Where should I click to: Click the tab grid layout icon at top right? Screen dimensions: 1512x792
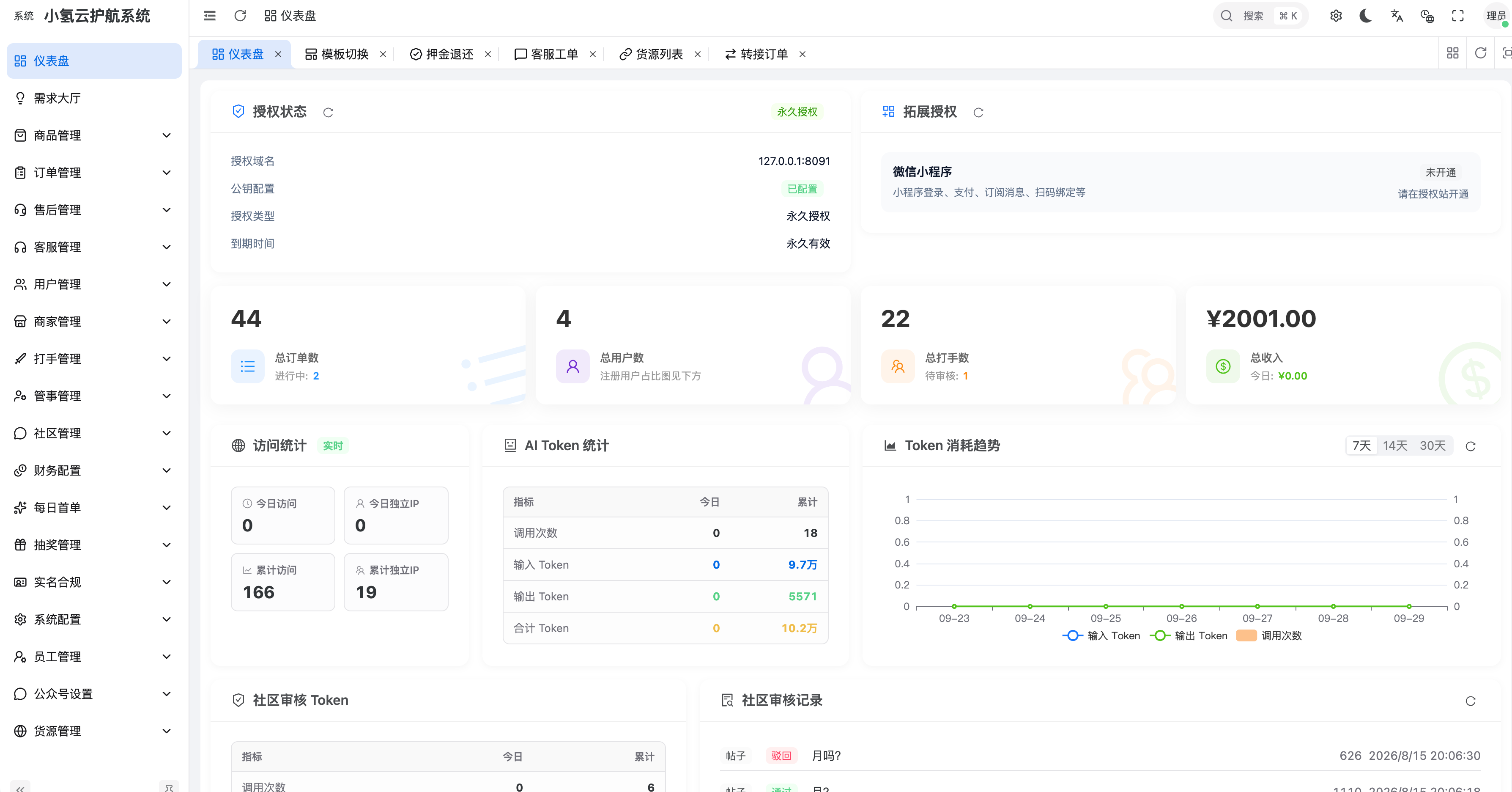click(x=1453, y=53)
